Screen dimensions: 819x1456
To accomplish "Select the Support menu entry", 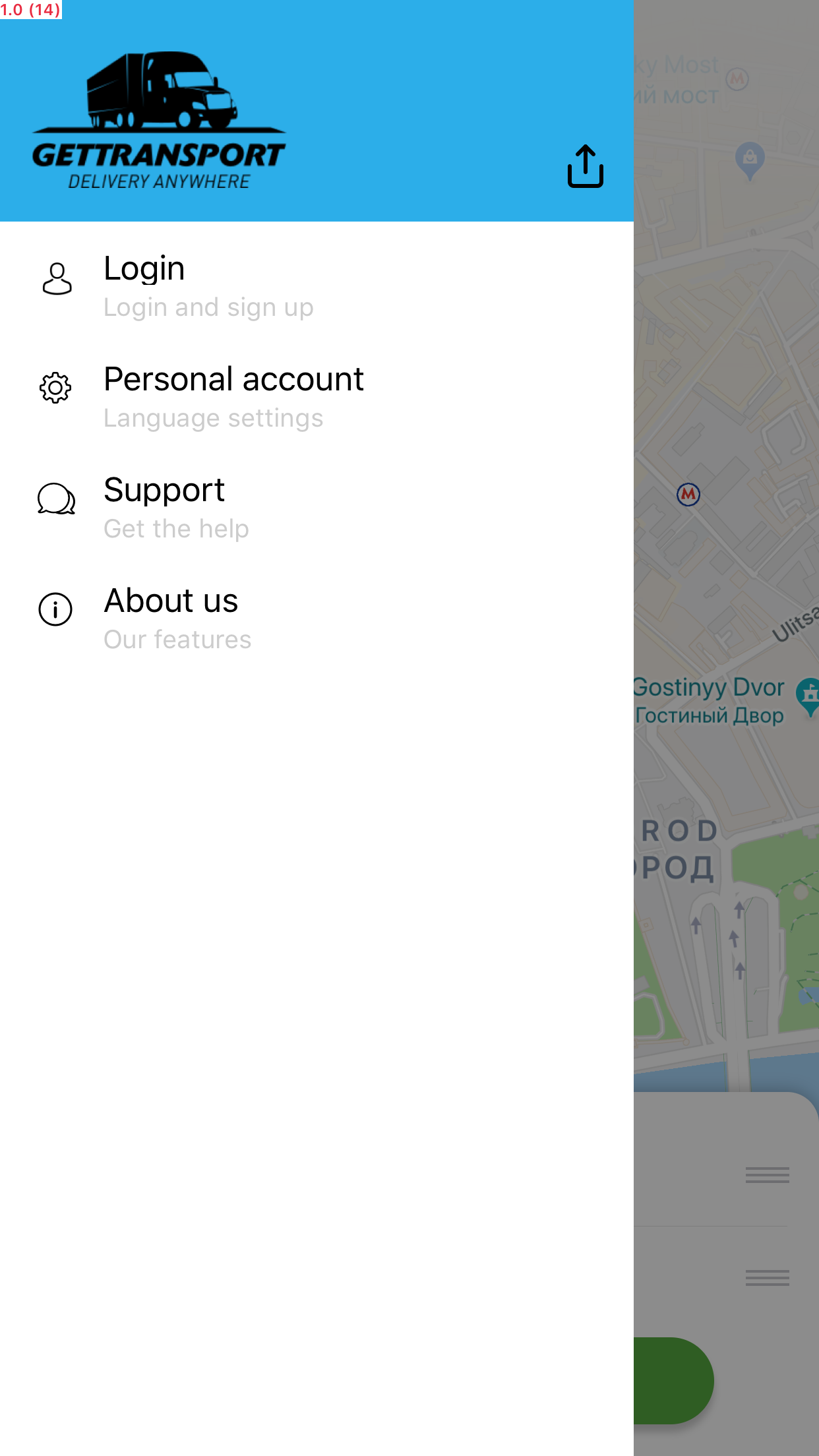I will [164, 490].
